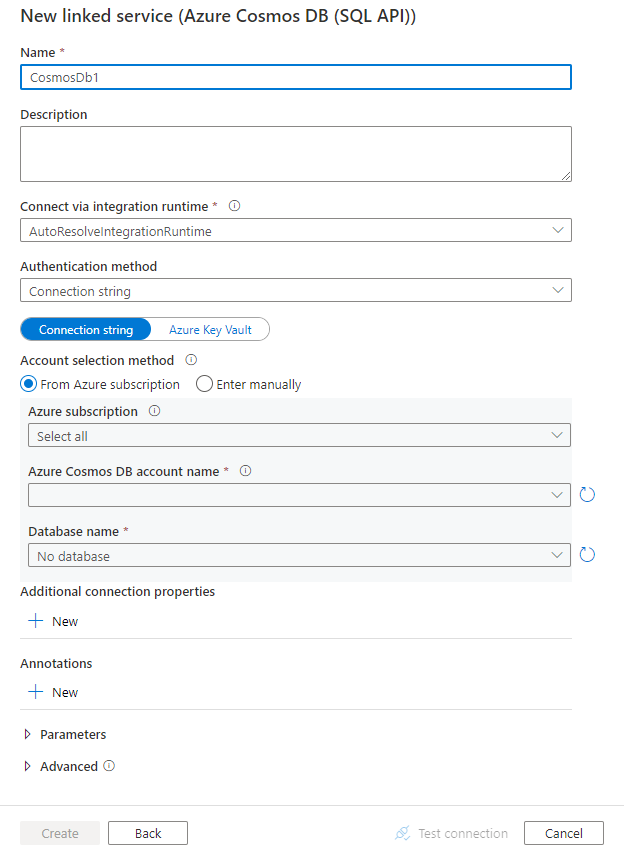
Task: Click into the Description text box
Action: (x=296, y=154)
